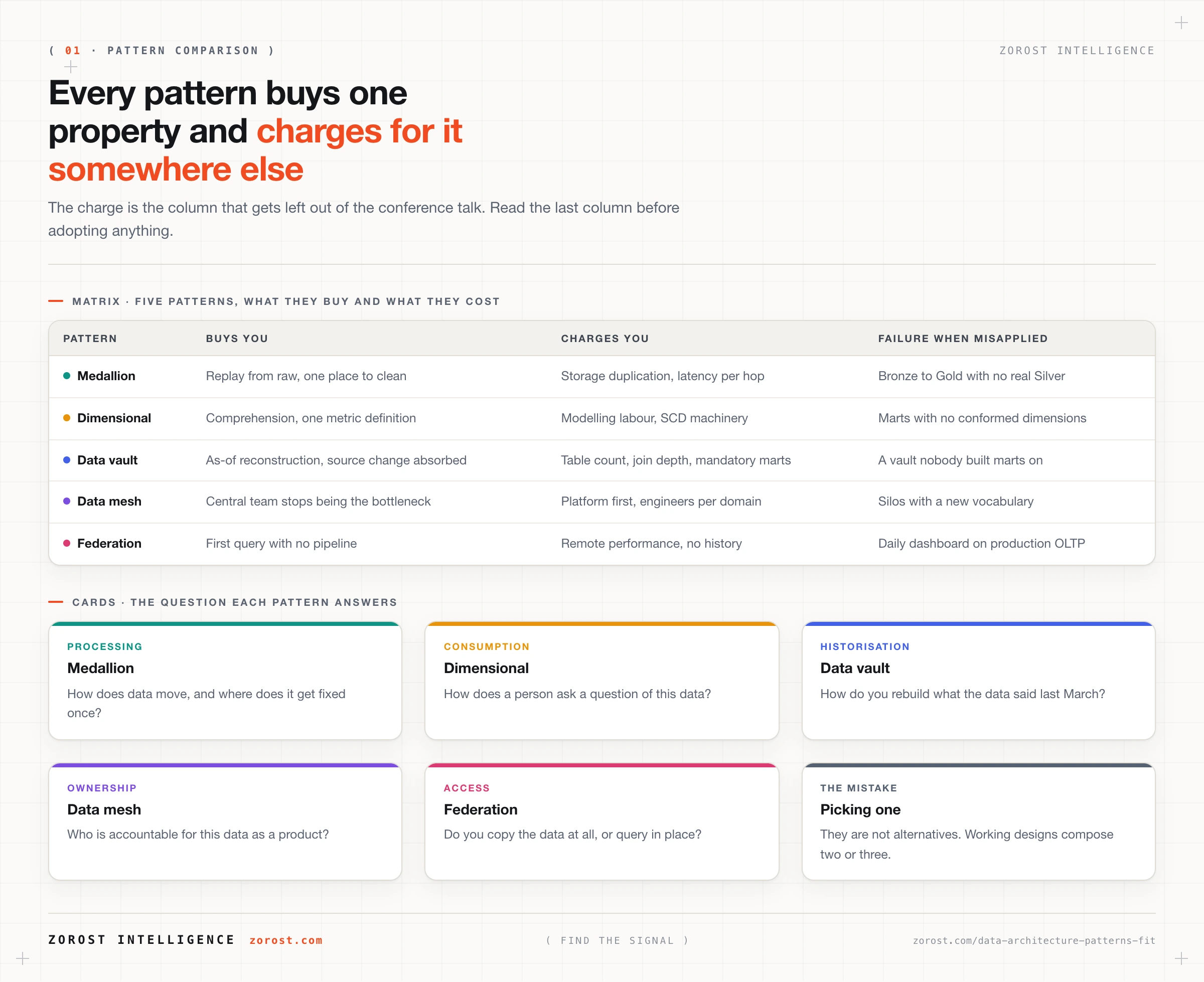Click 'Bronze to Gold with no real Silver'

(971, 376)
